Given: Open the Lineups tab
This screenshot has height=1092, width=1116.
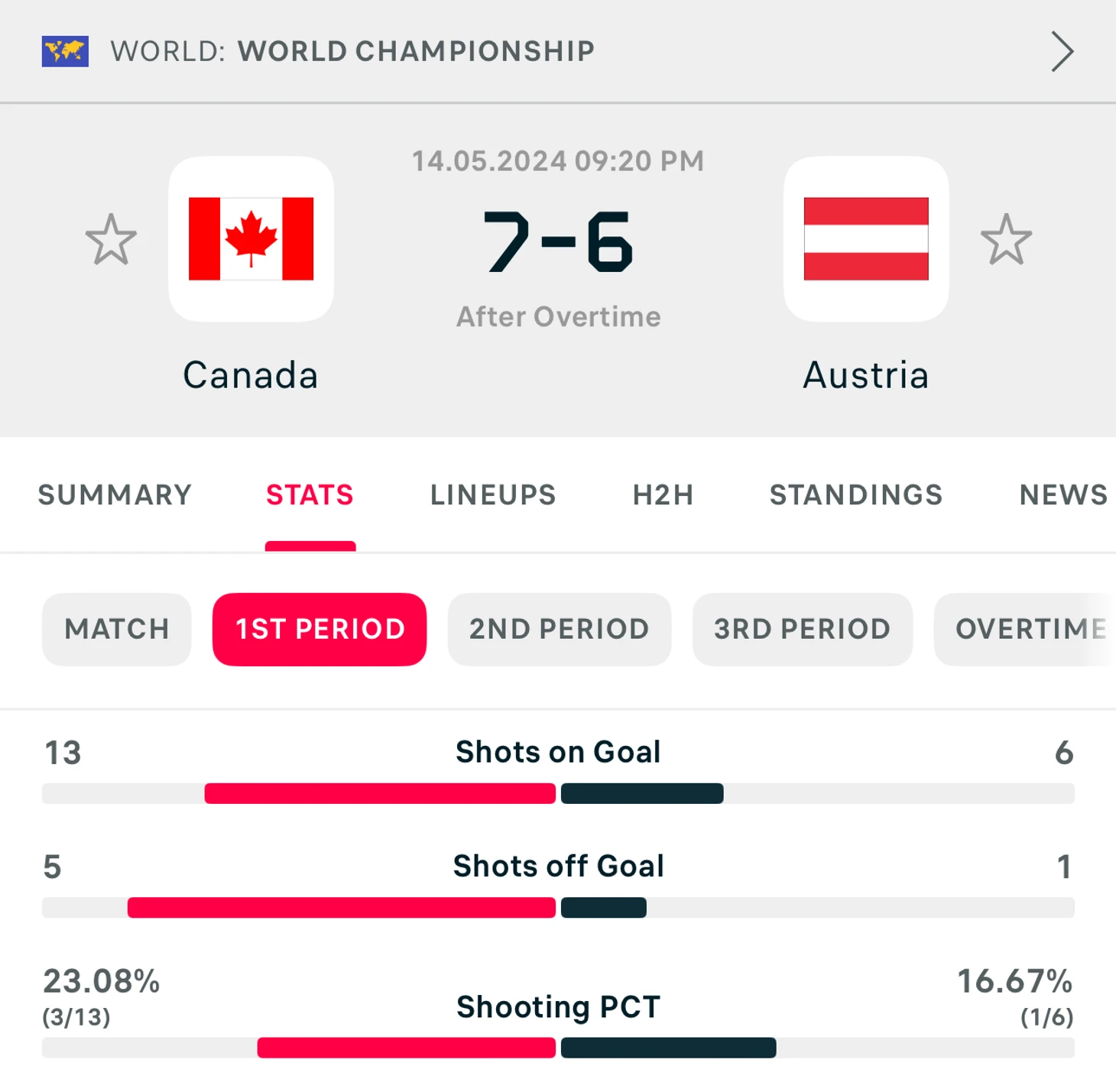Looking at the screenshot, I should pos(493,495).
